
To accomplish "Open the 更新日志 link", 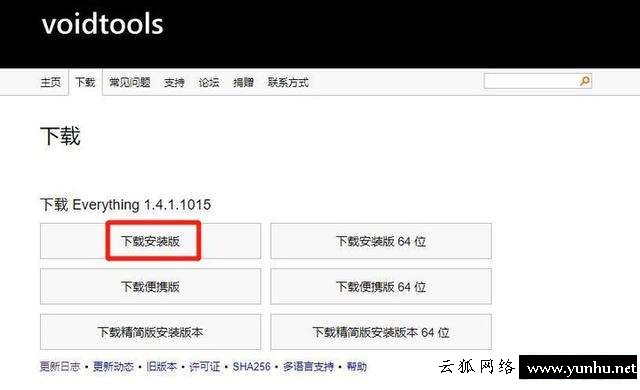I will [x=60, y=366].
